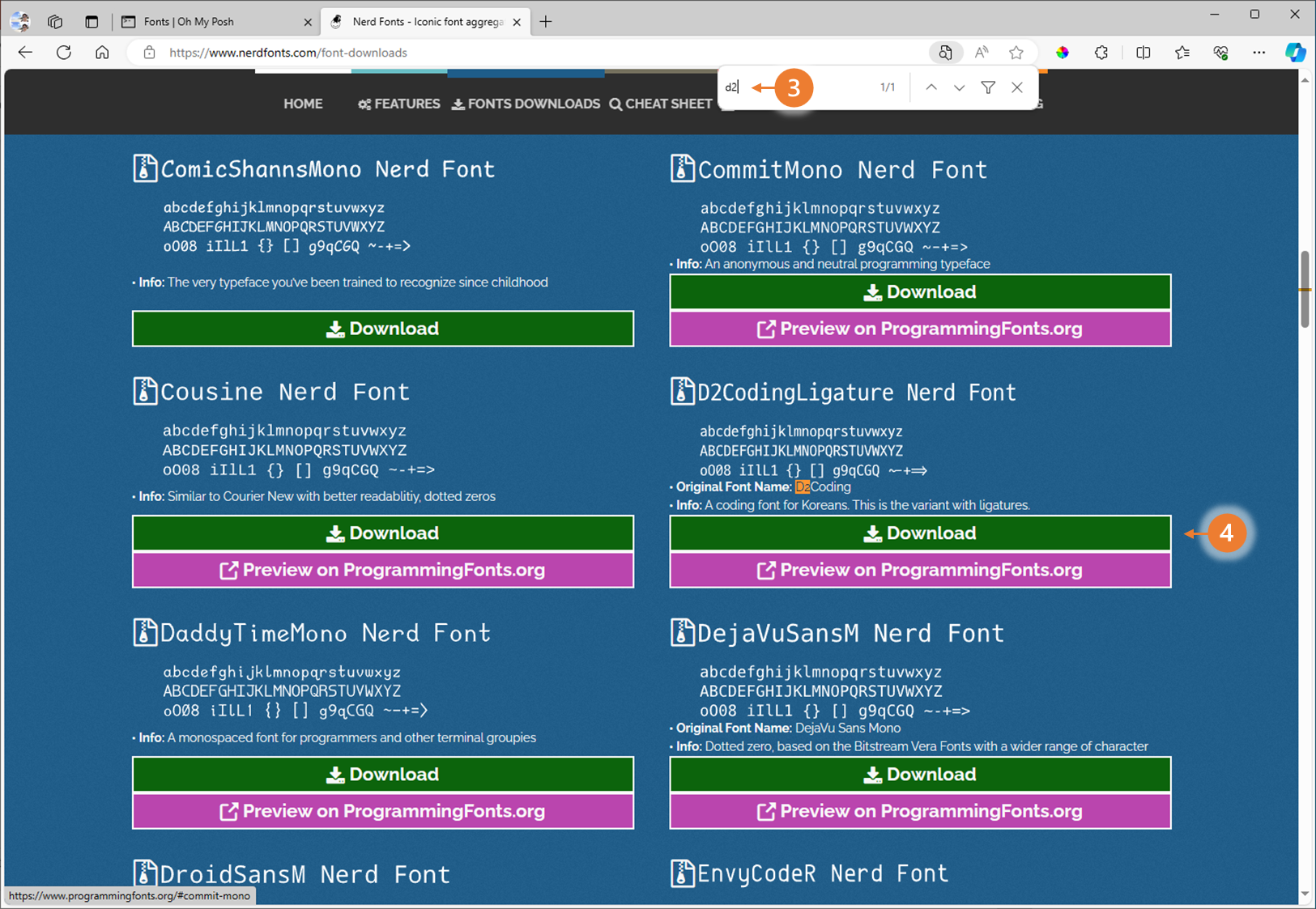
Task: Add this page to favorites star
Action: (1016, 53)
